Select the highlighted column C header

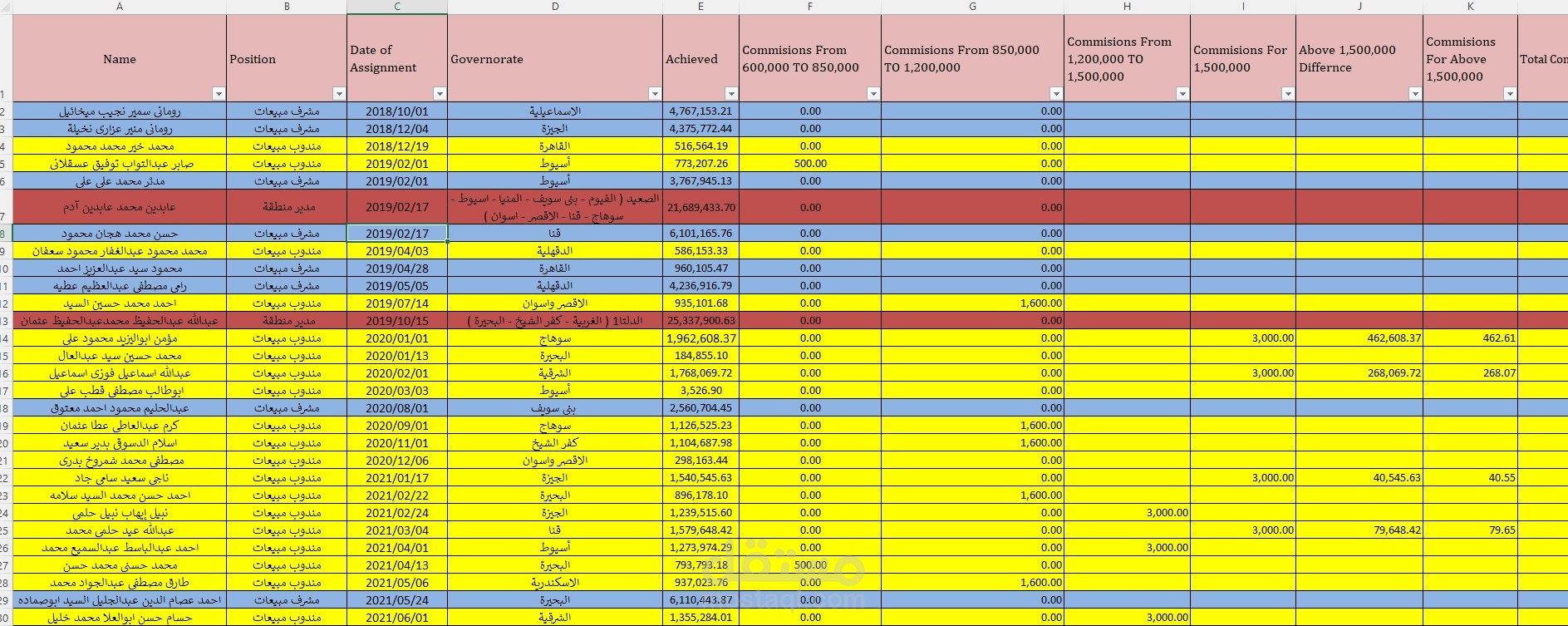point(397,7)
